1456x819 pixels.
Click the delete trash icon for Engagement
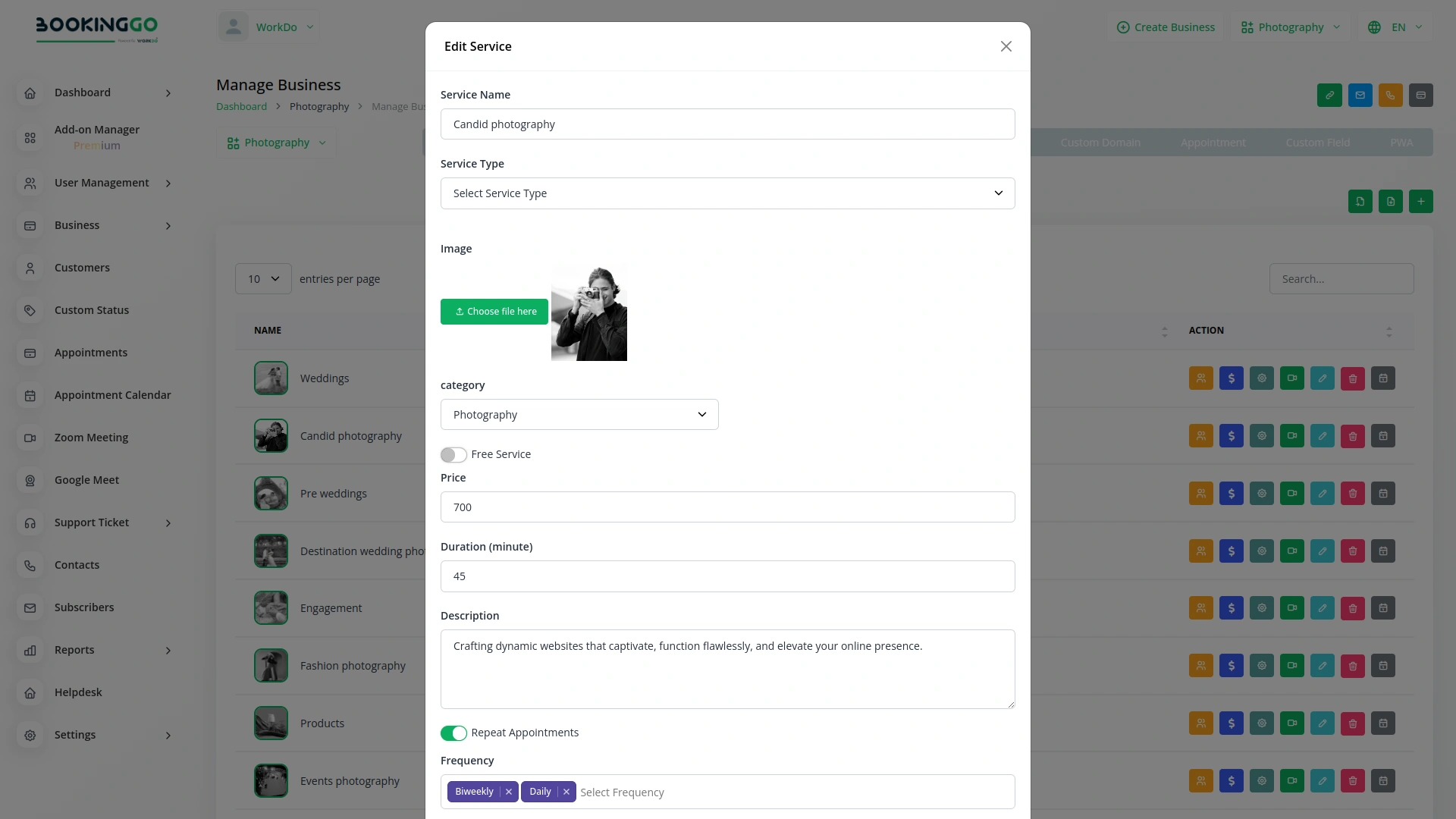[x=1352, y=607]
